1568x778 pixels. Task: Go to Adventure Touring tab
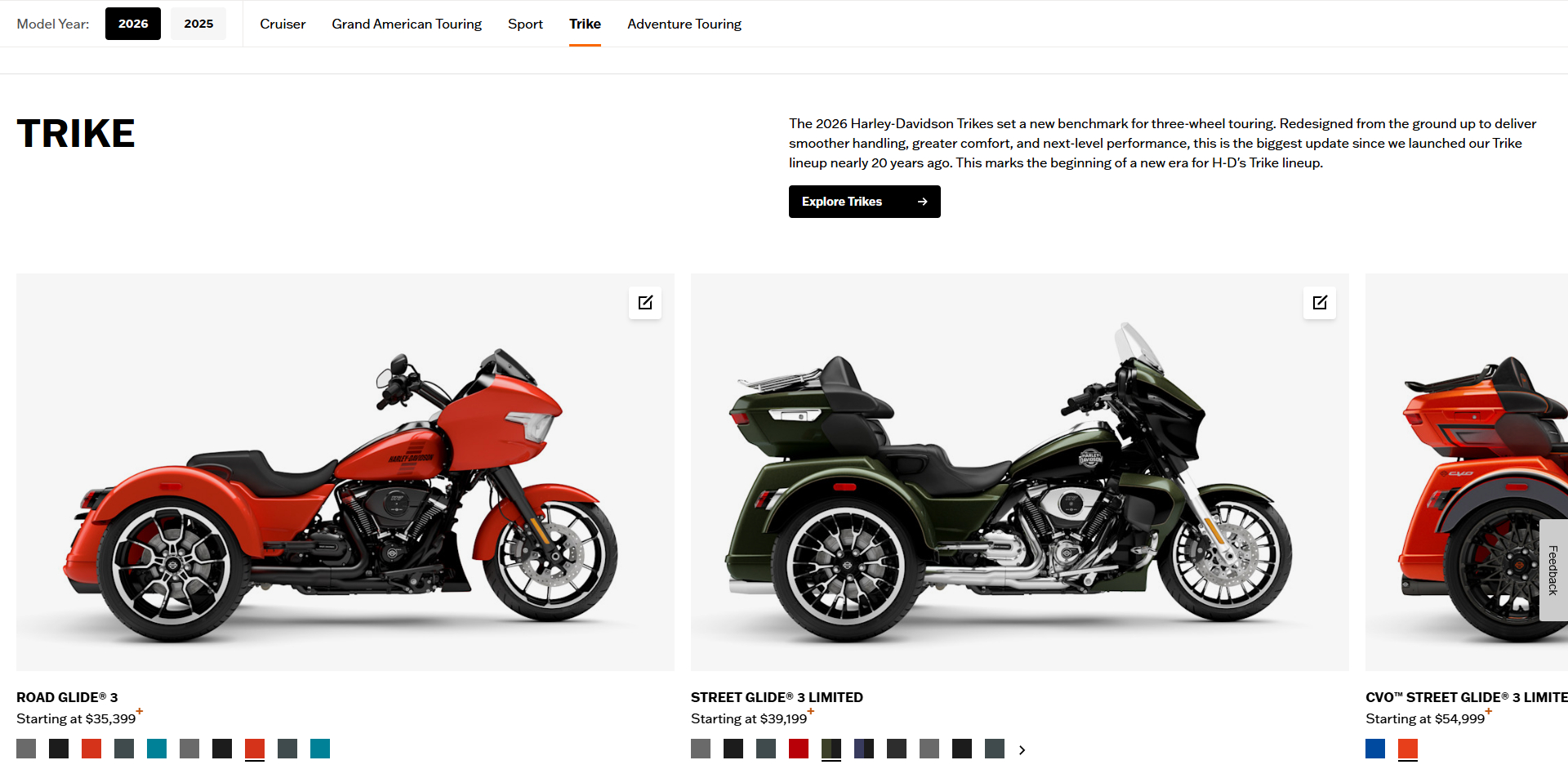(x=684, y=24)
